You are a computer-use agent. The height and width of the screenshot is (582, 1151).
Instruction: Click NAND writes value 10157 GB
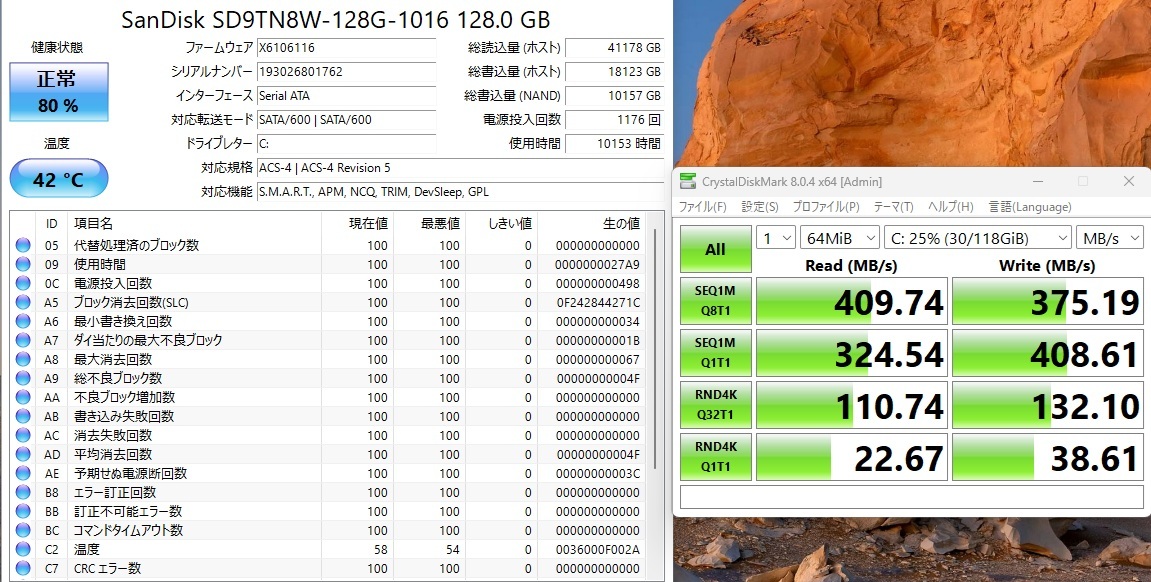[614, 95]
